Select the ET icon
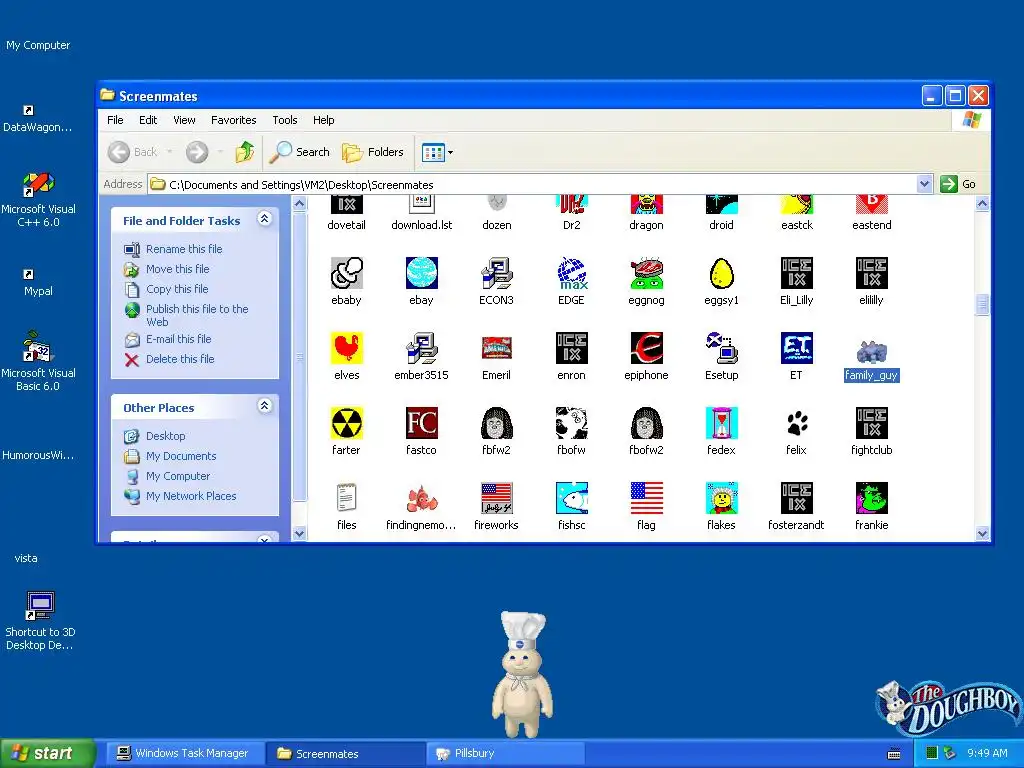Image resolution: width=1024 pixels, height=768 pixels. [797, 348]
